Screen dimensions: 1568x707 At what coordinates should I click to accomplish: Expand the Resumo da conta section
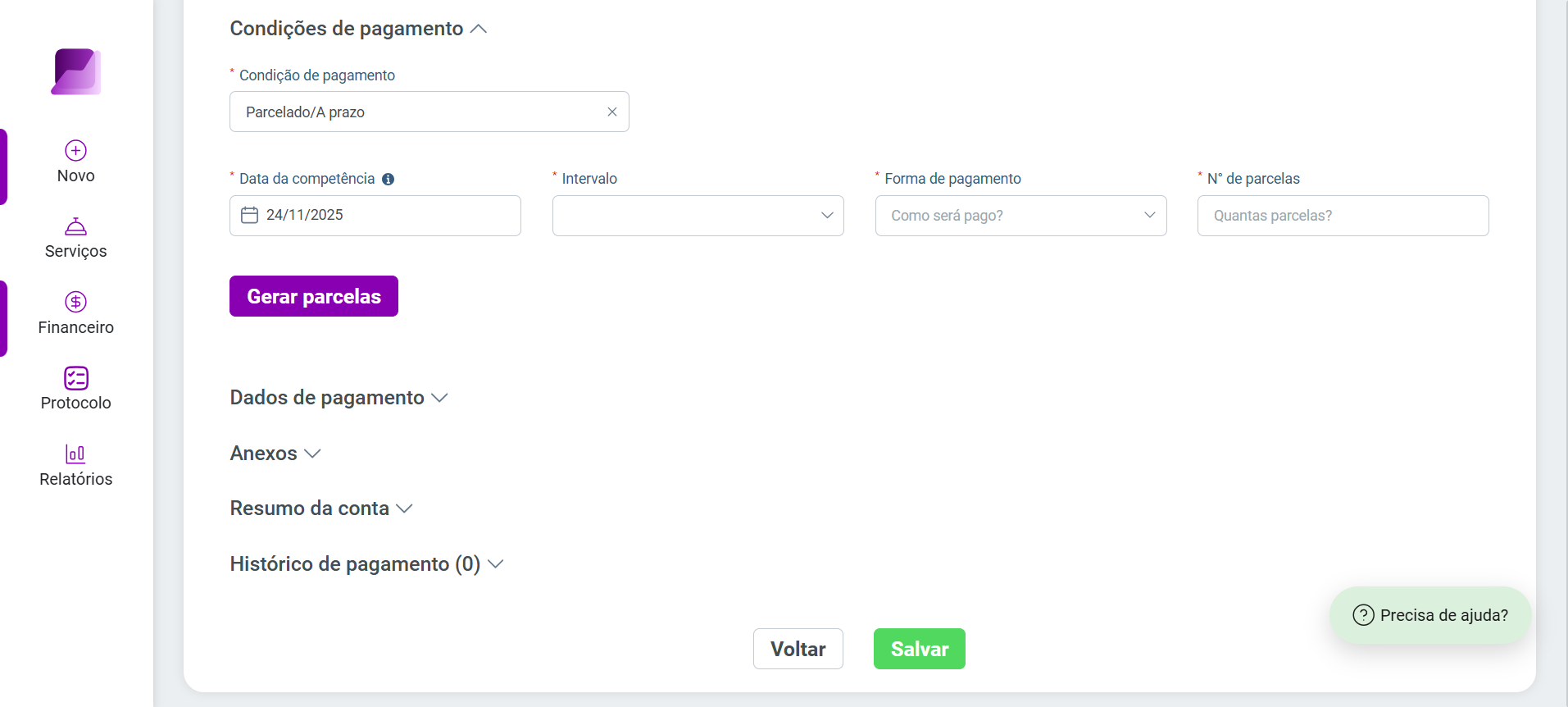point(321,509)
